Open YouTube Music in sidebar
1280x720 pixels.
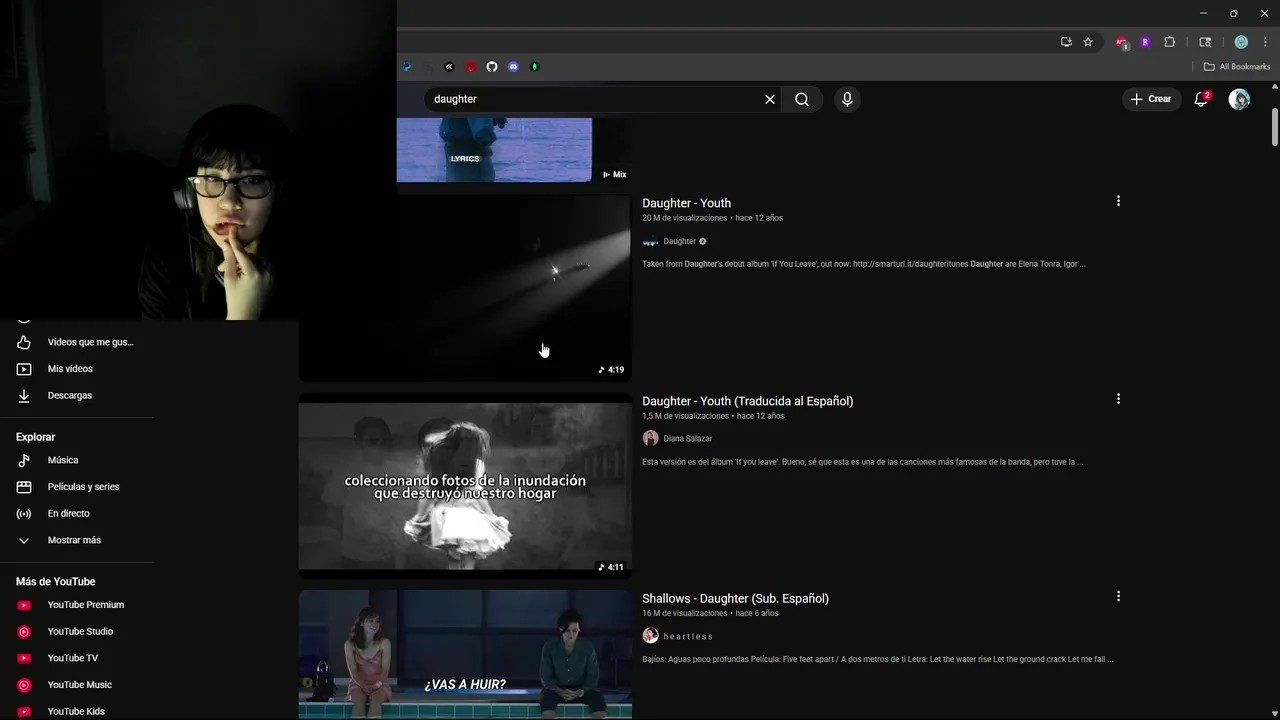pos(79,685)
